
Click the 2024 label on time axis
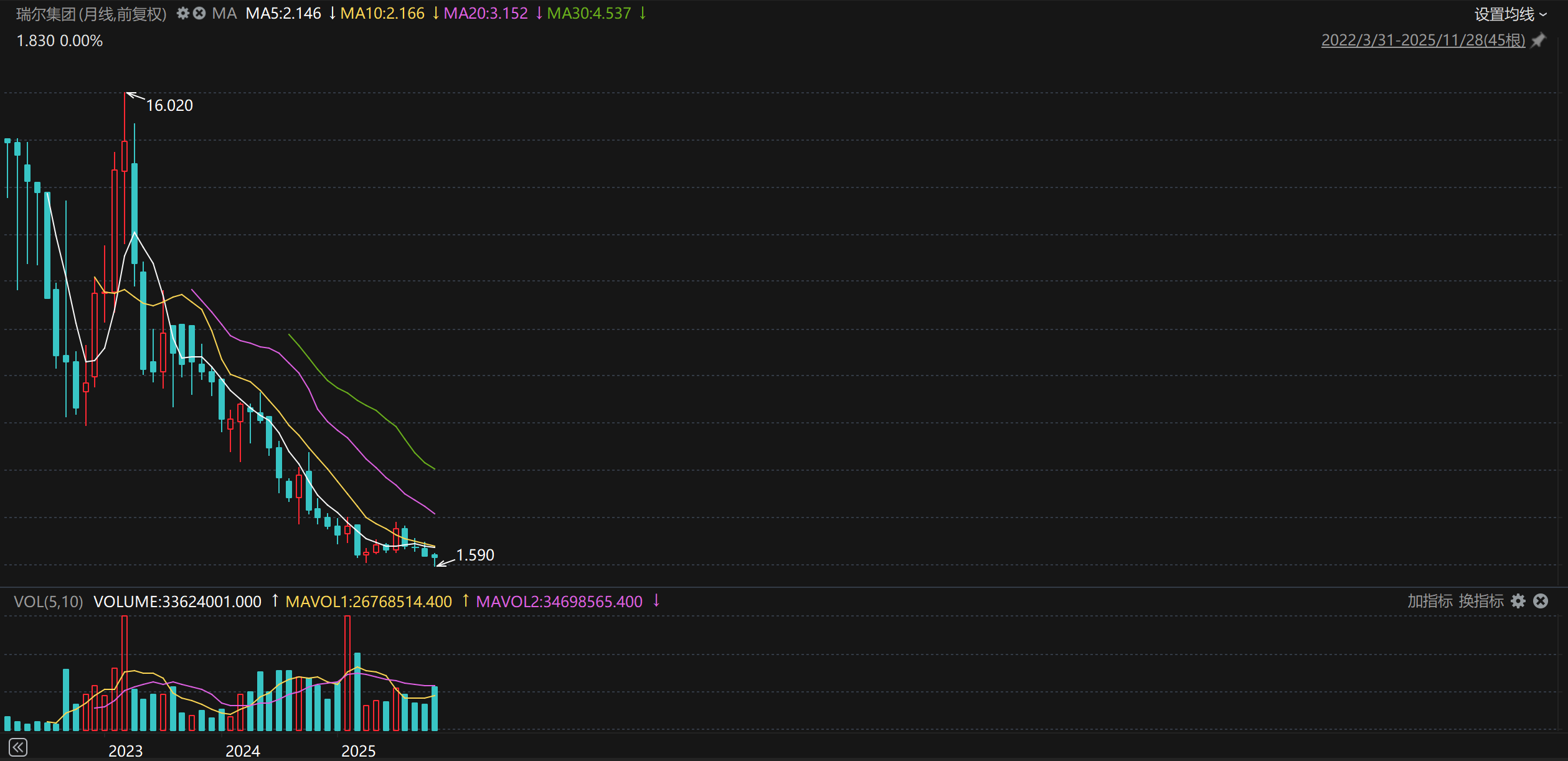(243, 750)
